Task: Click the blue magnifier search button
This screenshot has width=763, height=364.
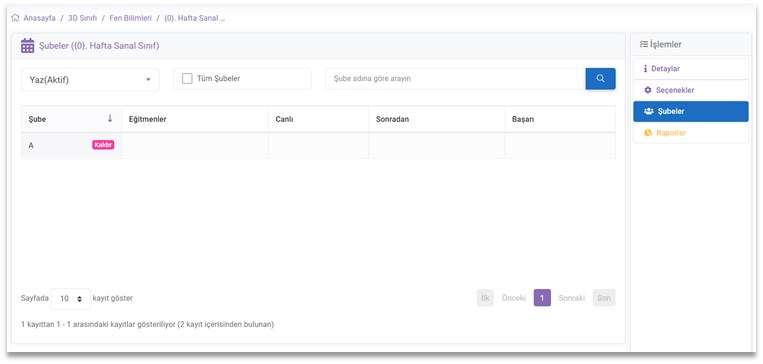Action: pyautogui.click(x=600, y=78)
